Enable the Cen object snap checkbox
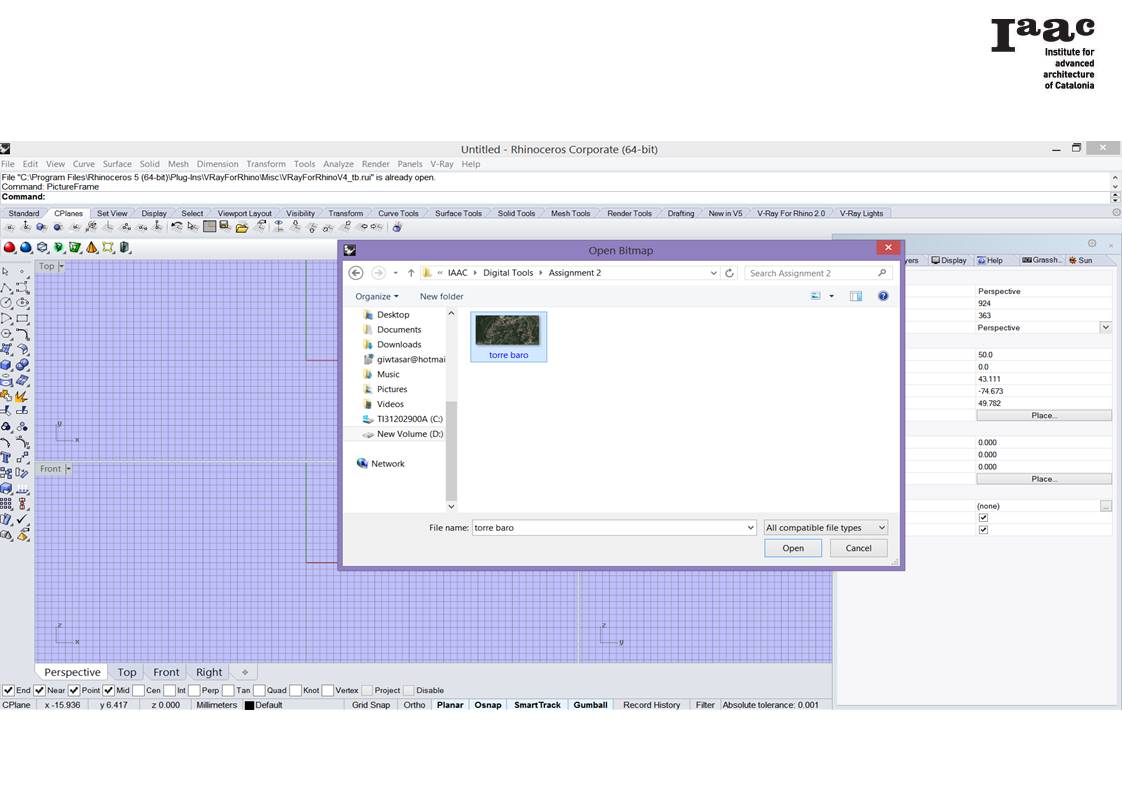The image size is (1122, 793). coord(138,691)
